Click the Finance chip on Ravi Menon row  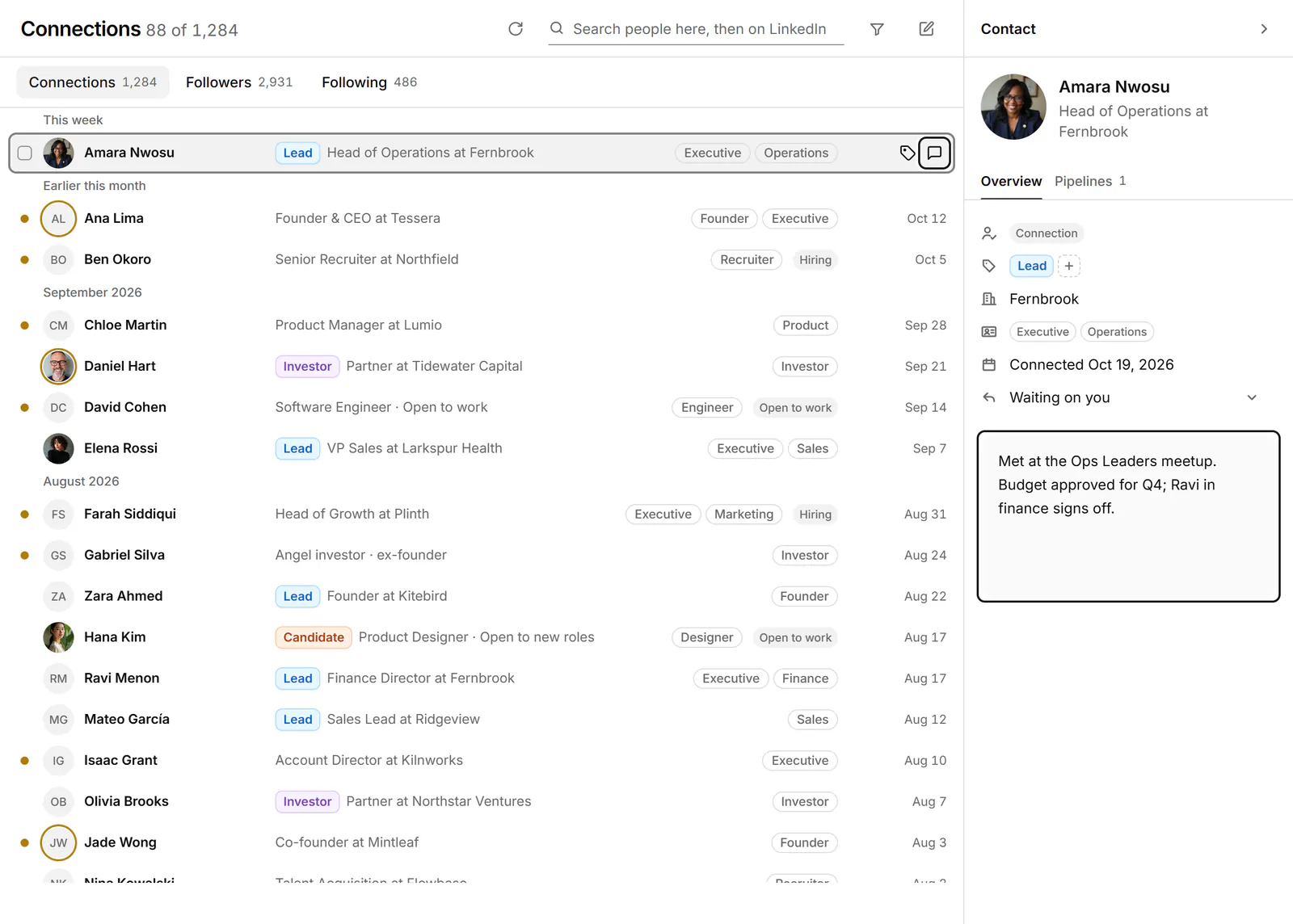coord(805,678)
